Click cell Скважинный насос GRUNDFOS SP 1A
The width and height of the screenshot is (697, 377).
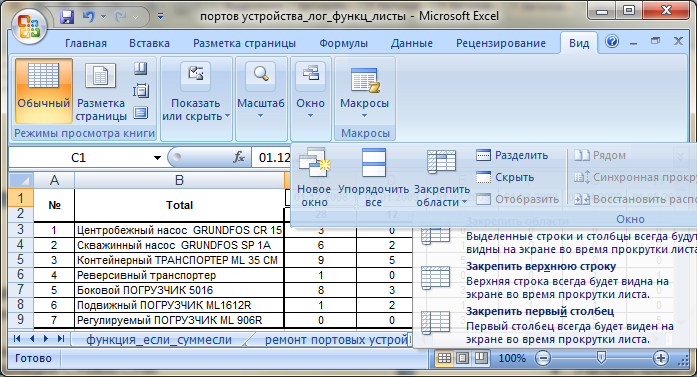(179, 245)
